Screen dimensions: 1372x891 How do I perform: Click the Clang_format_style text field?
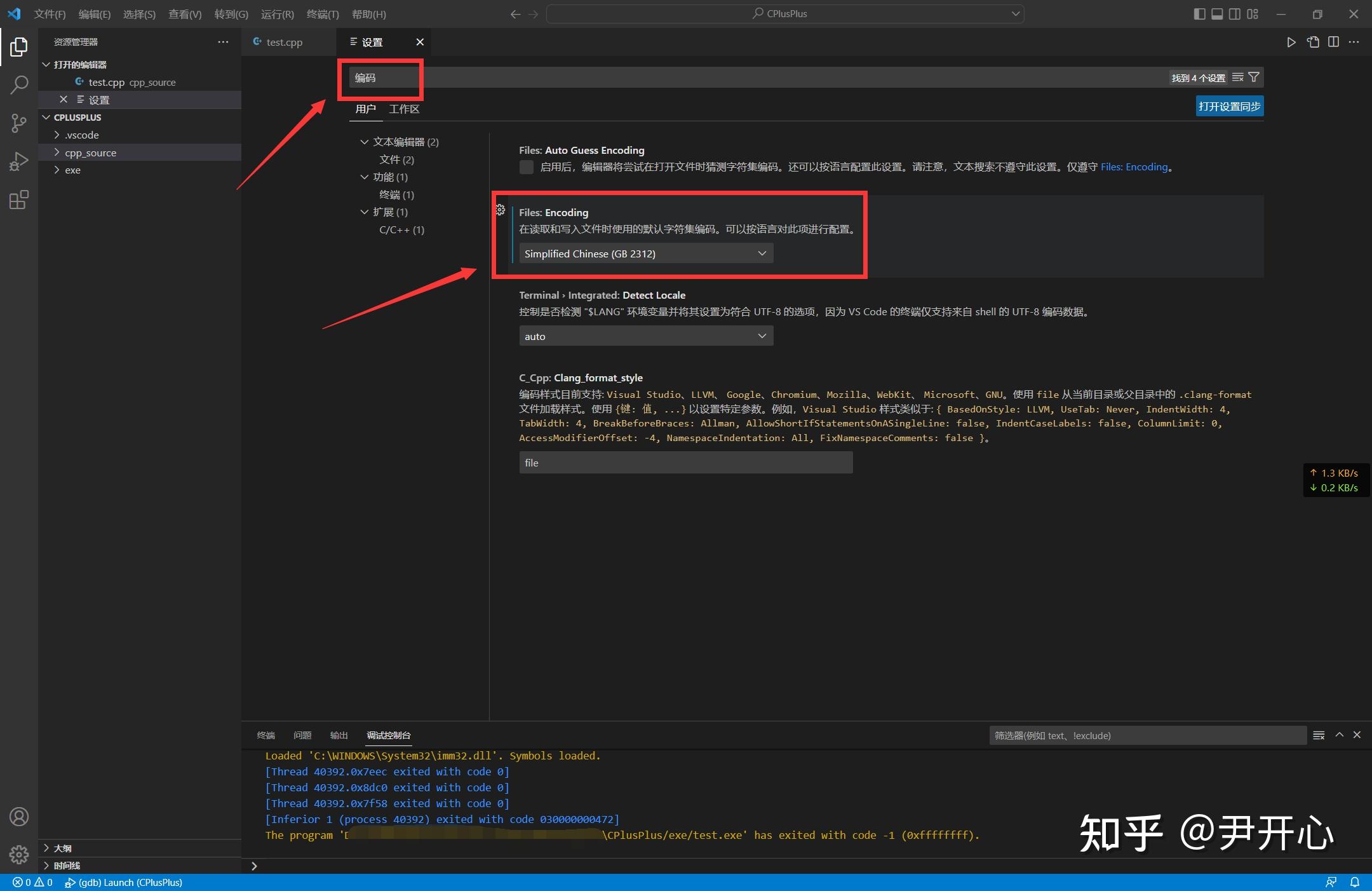point(686,463)
